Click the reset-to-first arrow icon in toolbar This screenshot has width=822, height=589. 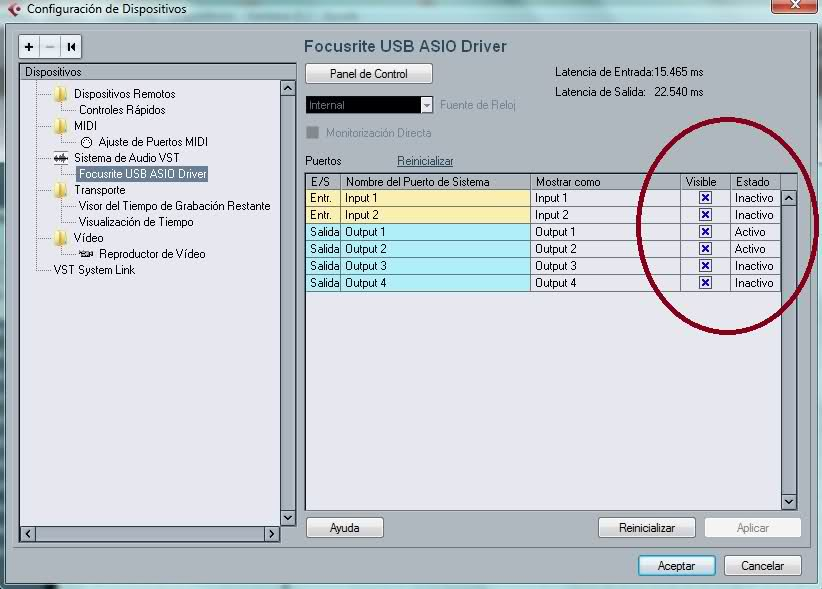coord(71,47)
